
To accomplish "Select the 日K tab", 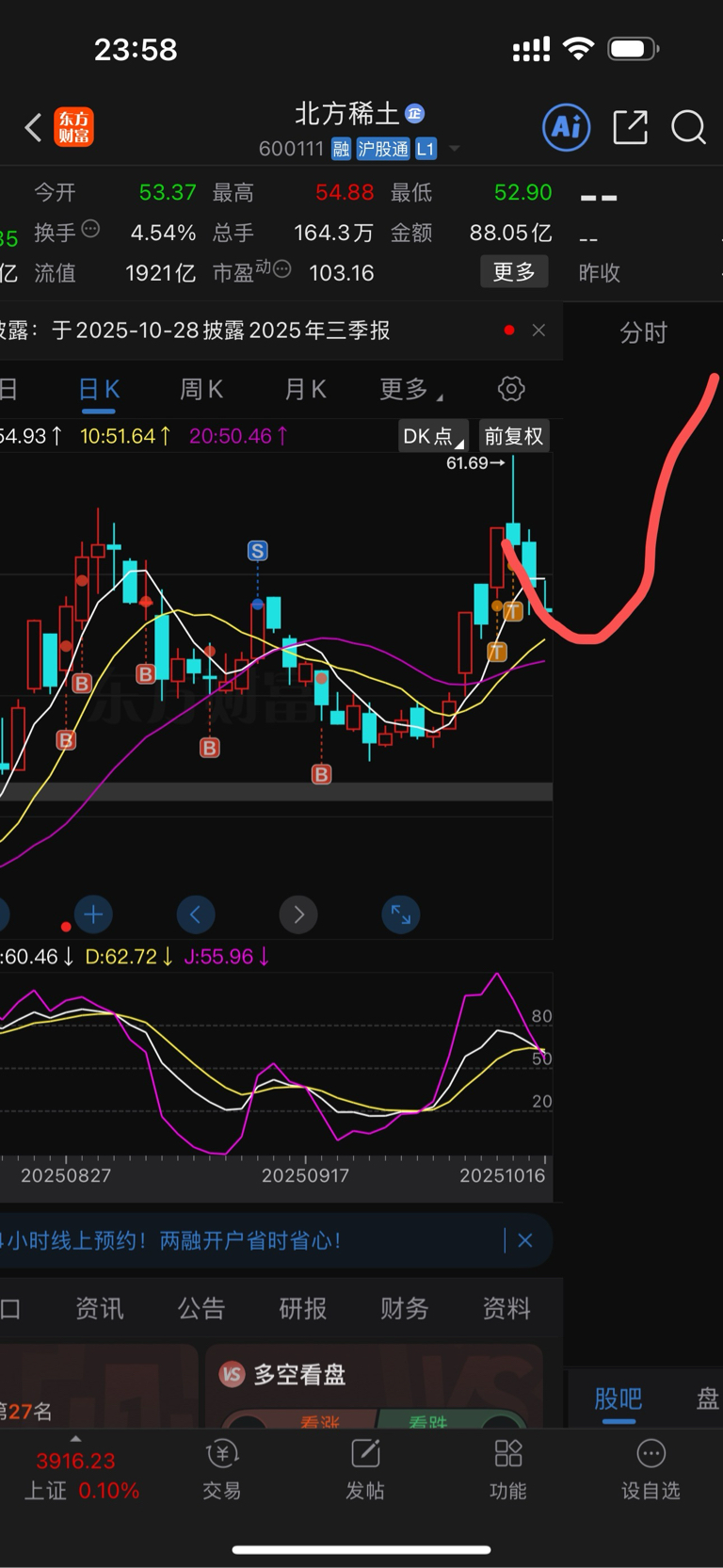I will pyautogui.click(x=99, y=390).
